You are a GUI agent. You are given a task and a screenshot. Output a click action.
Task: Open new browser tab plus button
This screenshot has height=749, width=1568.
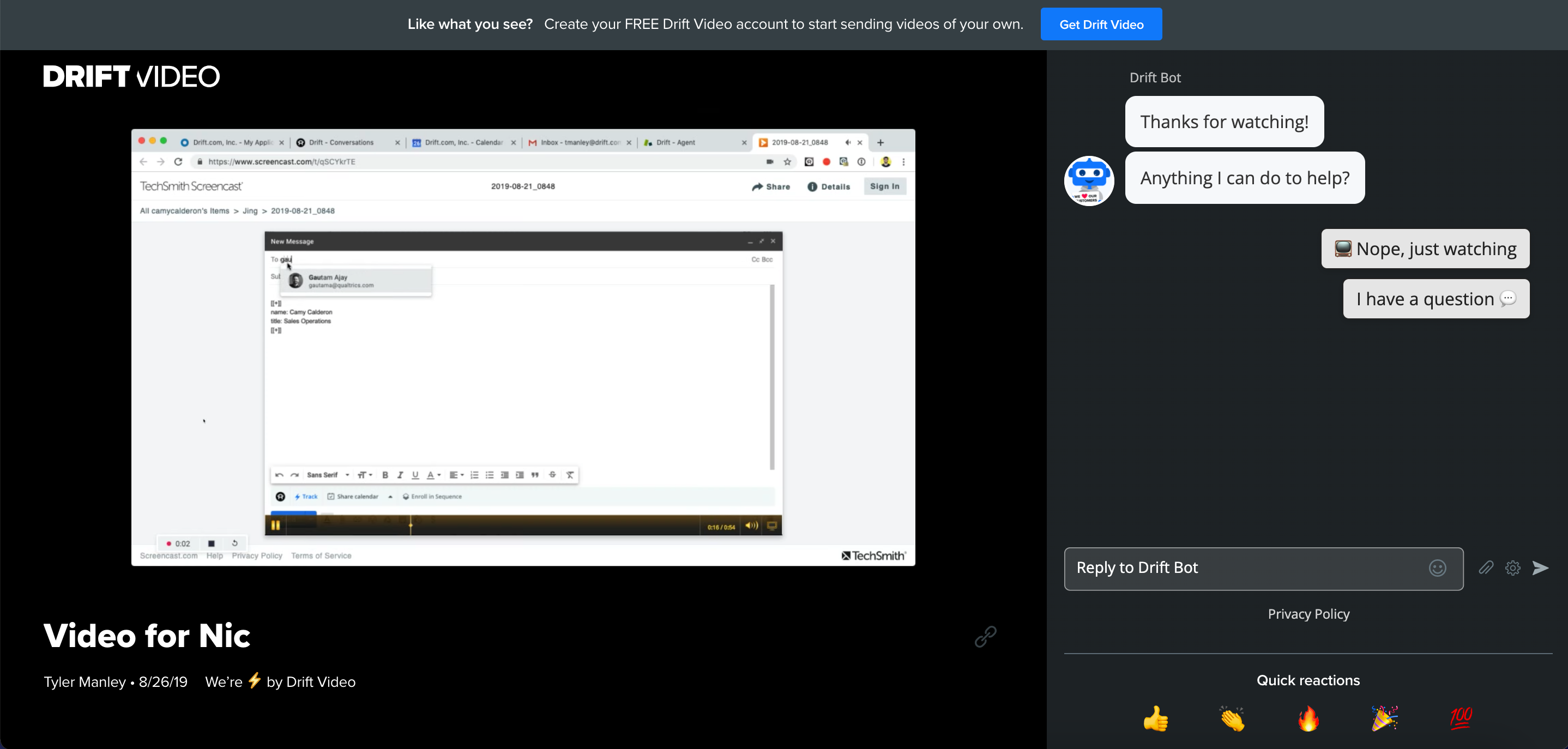point(880,142)
